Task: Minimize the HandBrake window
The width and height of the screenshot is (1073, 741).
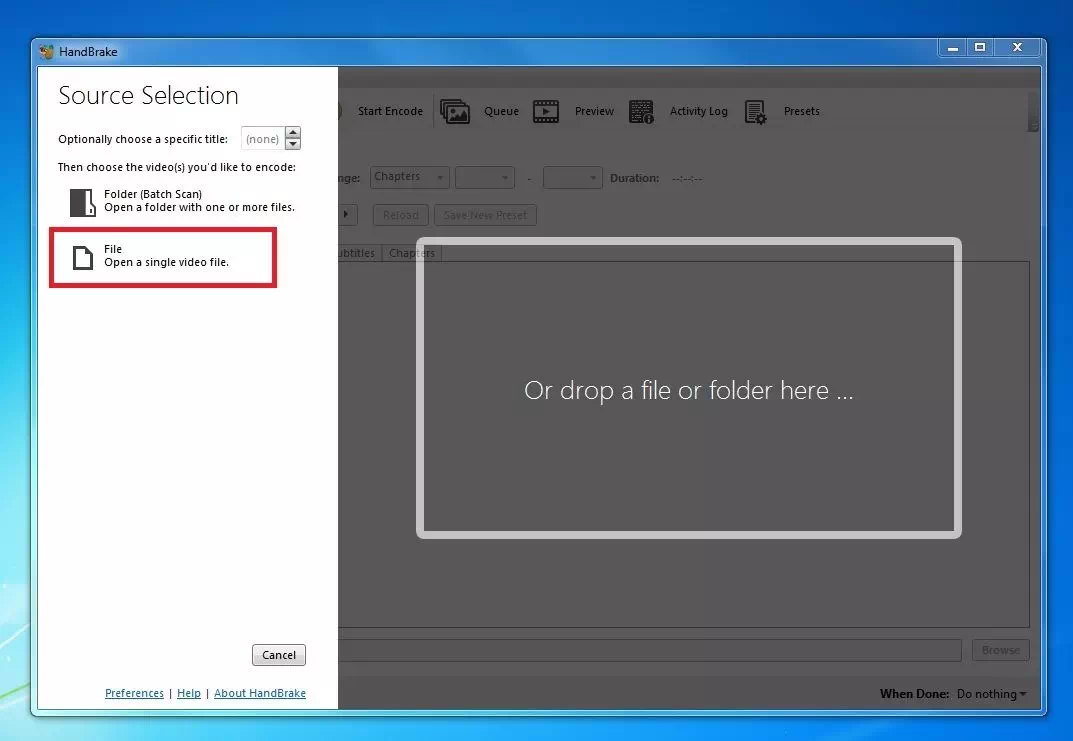Action: coord(953,48)
